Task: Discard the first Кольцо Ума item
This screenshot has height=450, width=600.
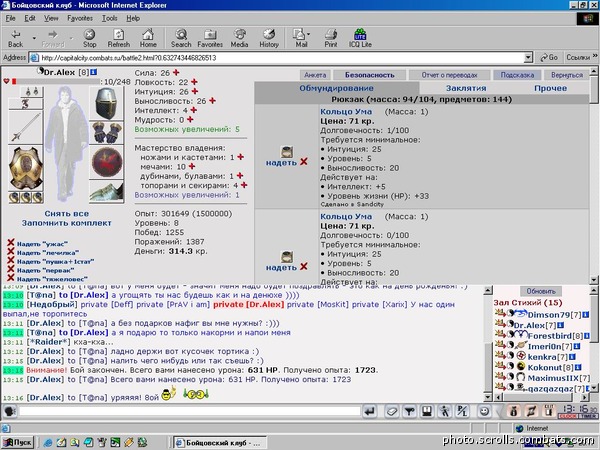Action: (304, 162)
